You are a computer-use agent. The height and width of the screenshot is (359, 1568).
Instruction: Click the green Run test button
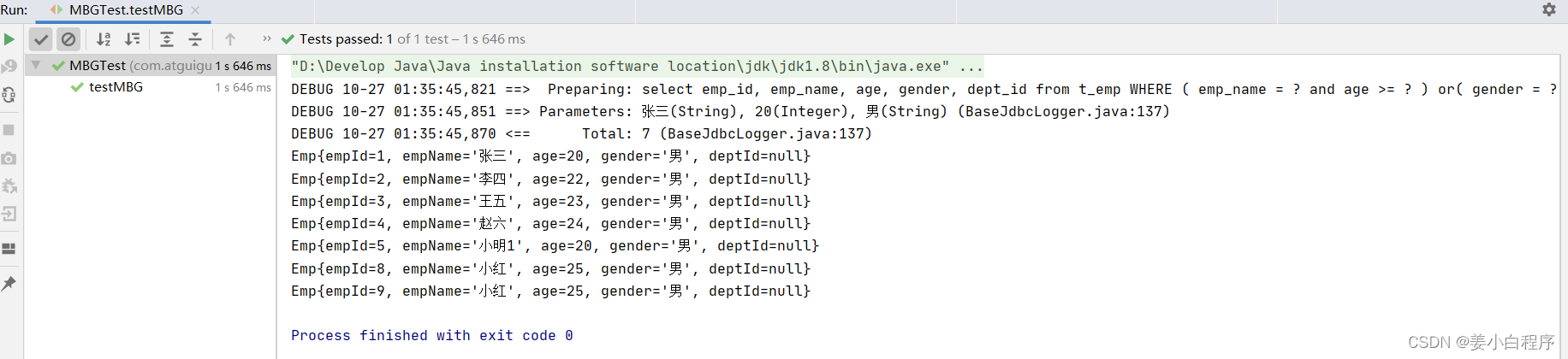(9, 39)
